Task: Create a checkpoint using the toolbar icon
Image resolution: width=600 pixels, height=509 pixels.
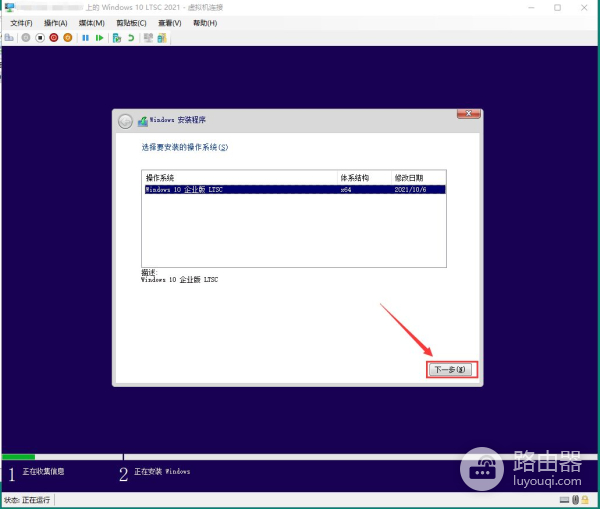Action: click(x=117, y=38)
